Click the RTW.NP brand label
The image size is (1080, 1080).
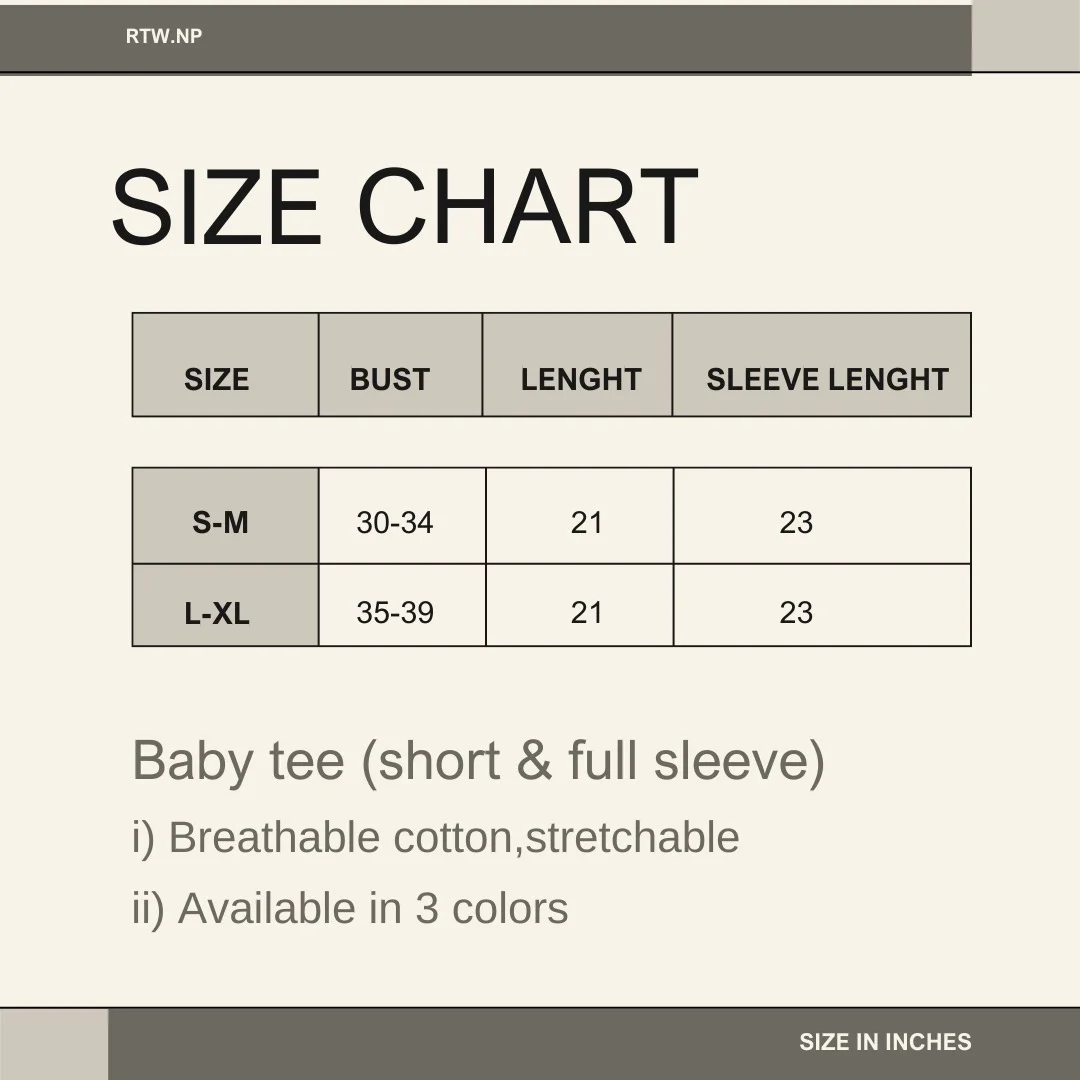pos(164,37)
